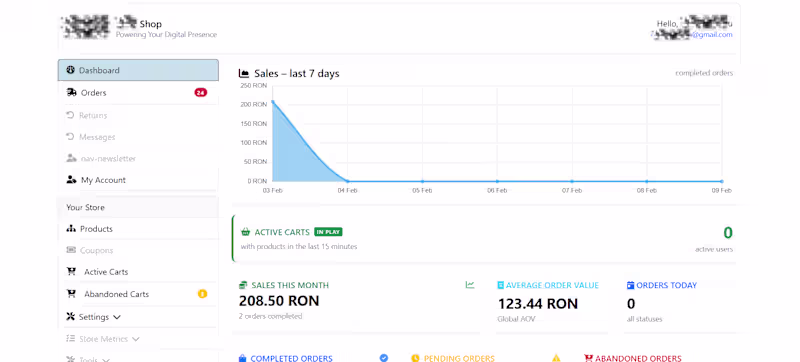The image size is (800, 362).
Task: Click the '200 RON' axis label
Action: pyautogui.click(x=253, y=104)
